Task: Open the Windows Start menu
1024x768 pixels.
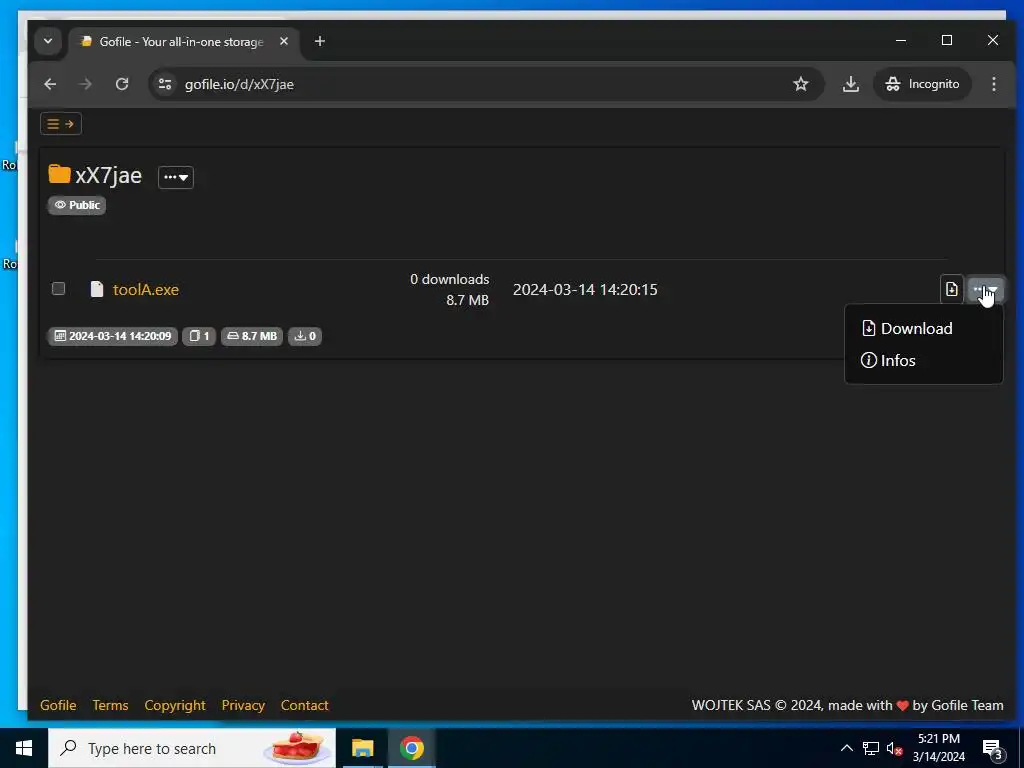Action: point(24,748)
